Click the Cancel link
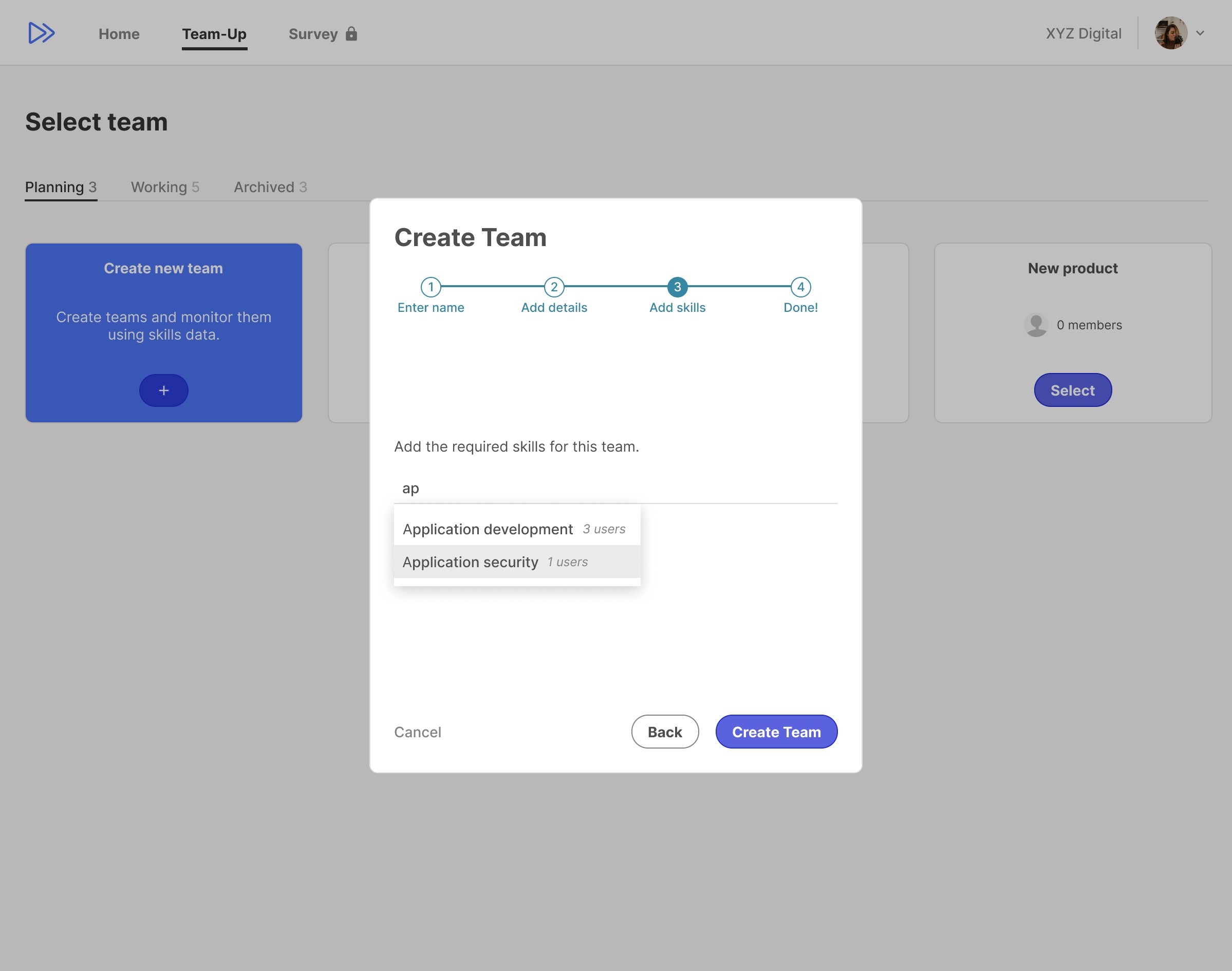Image resolution: width=1232 pixels, height=971 pixels. (417, 732)
